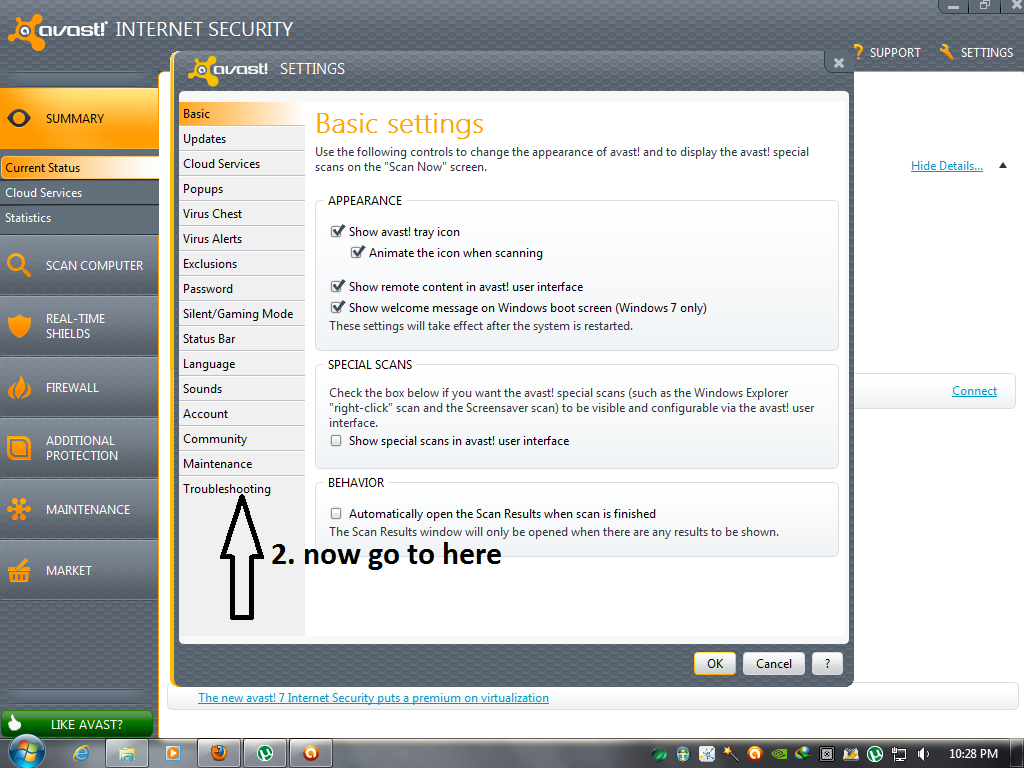The height and width of the screenshot is (768, 1024).
Task: Select Current Status in sidebar
Action: [x=79, y=168]
